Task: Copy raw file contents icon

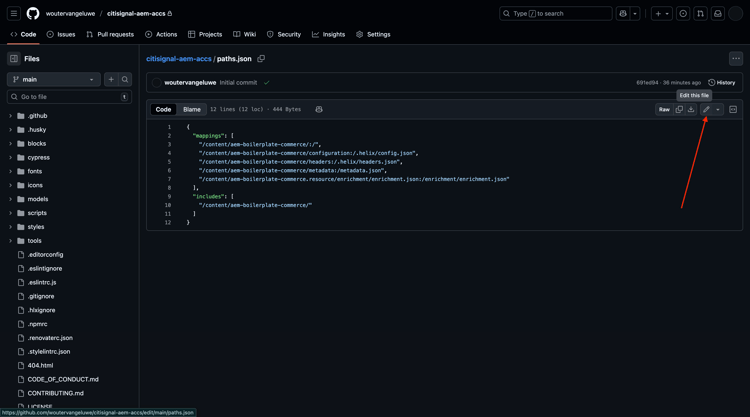Action: click(679, 110)
